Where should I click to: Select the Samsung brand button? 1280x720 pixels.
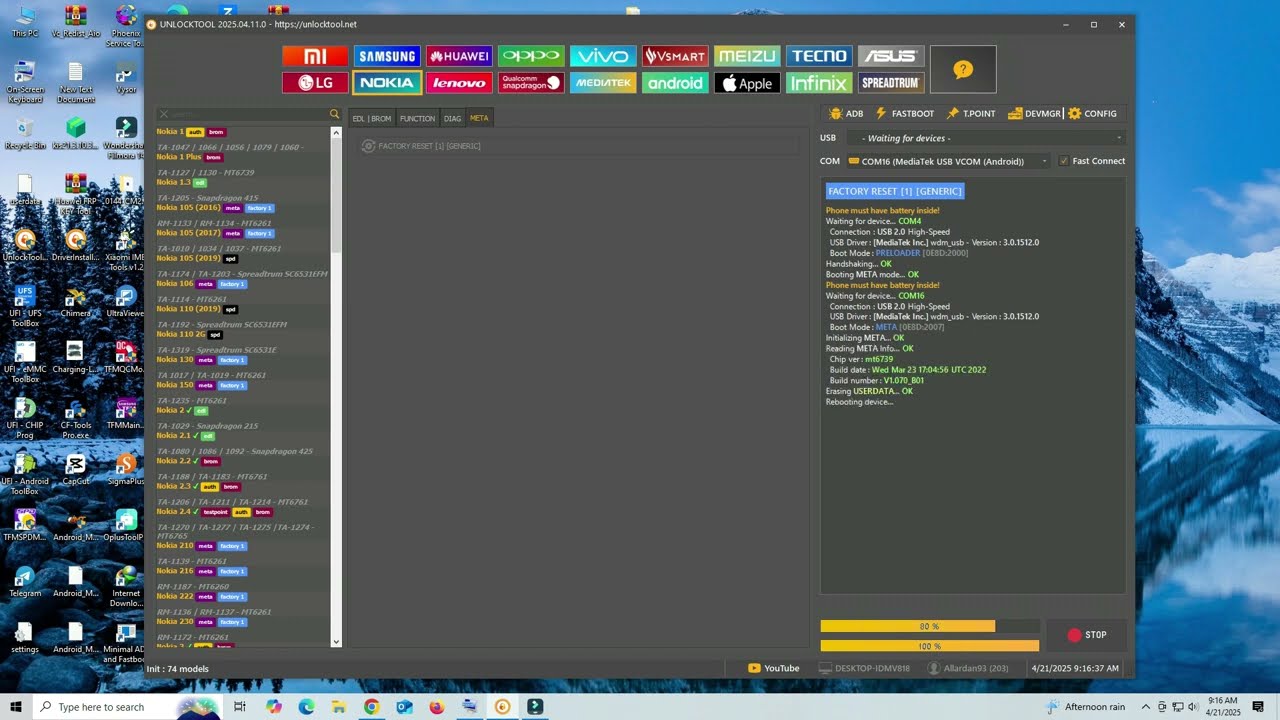click(387, 56)
